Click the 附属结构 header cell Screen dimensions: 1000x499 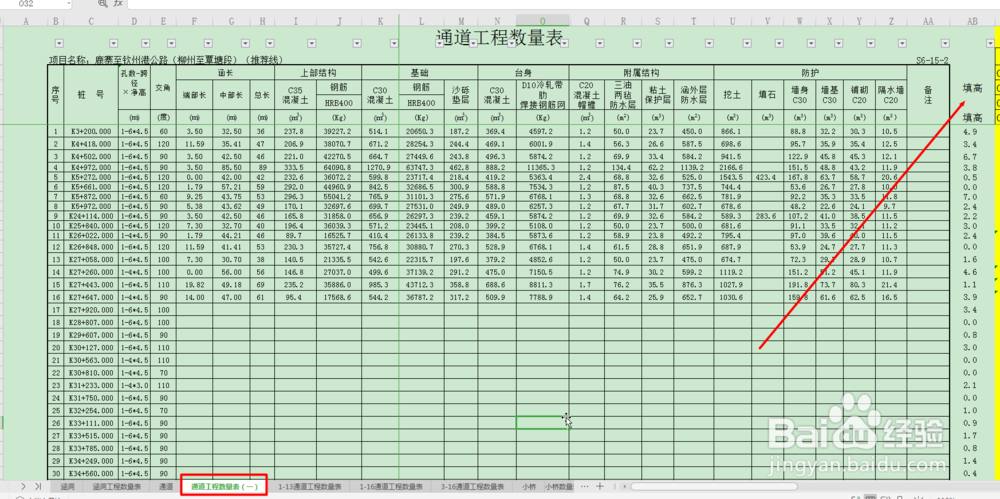coord(642,72)
